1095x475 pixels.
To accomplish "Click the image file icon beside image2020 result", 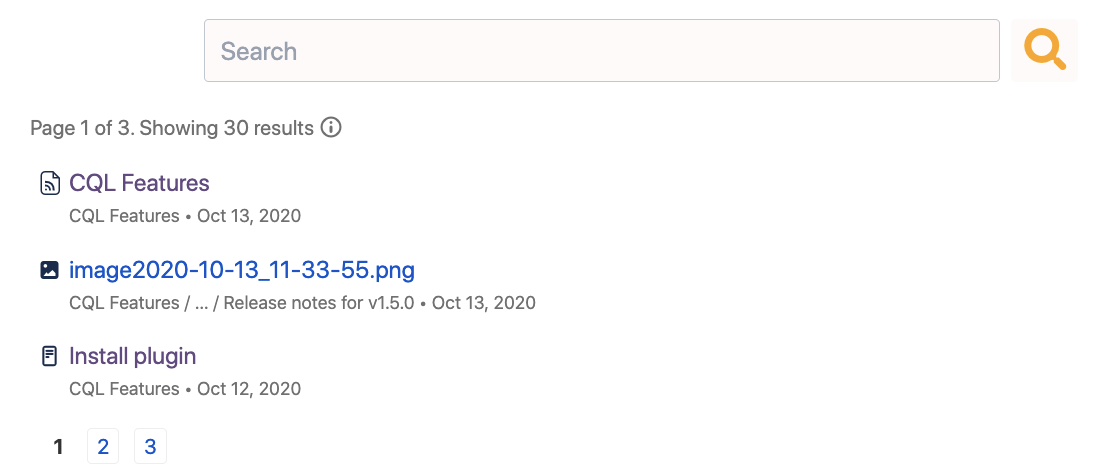I will coord(49,270).
